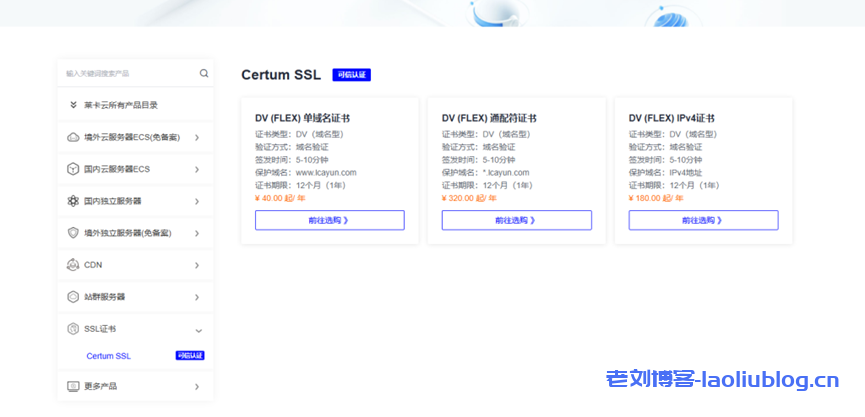Click the CDN icon in sidebar
The height and width of the screenshot is (417, 865).
tap(73, 265)
